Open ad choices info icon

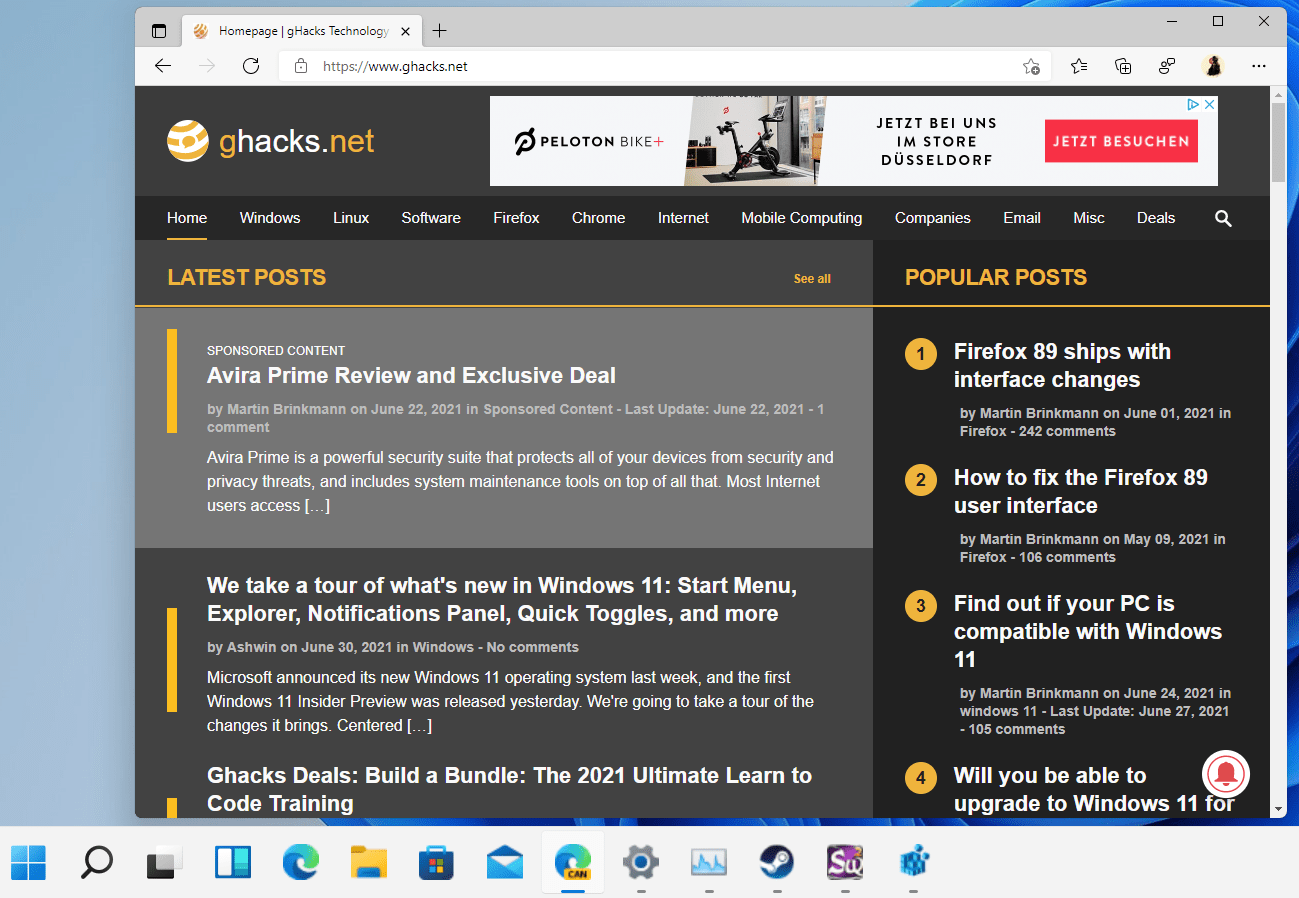1193,104
